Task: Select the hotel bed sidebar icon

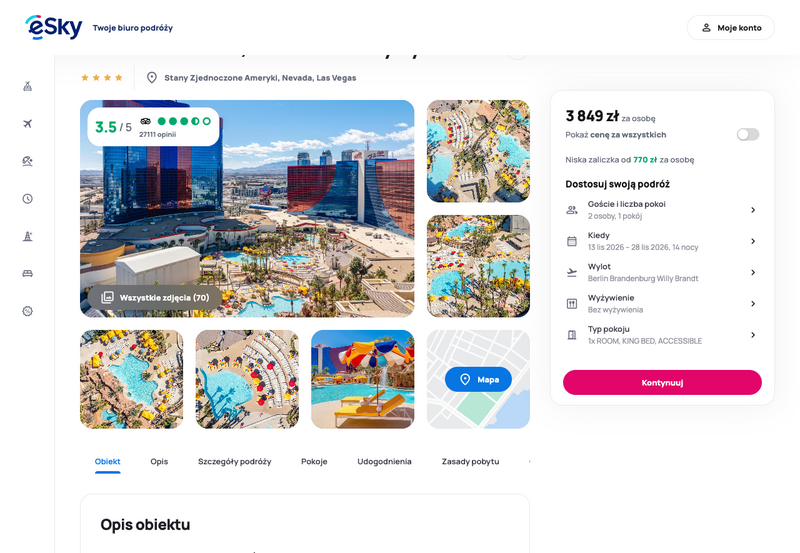Action: [x=28, y=273]
